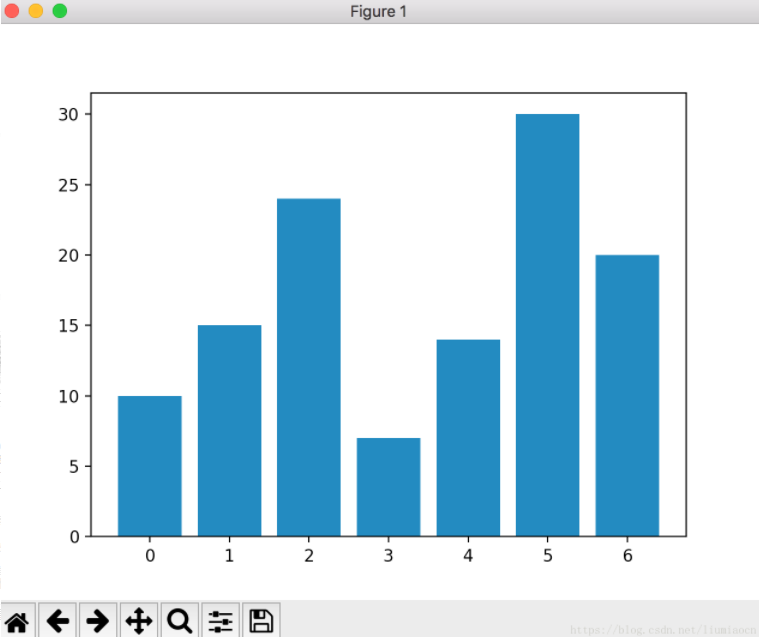Save the figure with floppy icon
The width and height of the screenshot is (759, 637).
coord(261,622)
